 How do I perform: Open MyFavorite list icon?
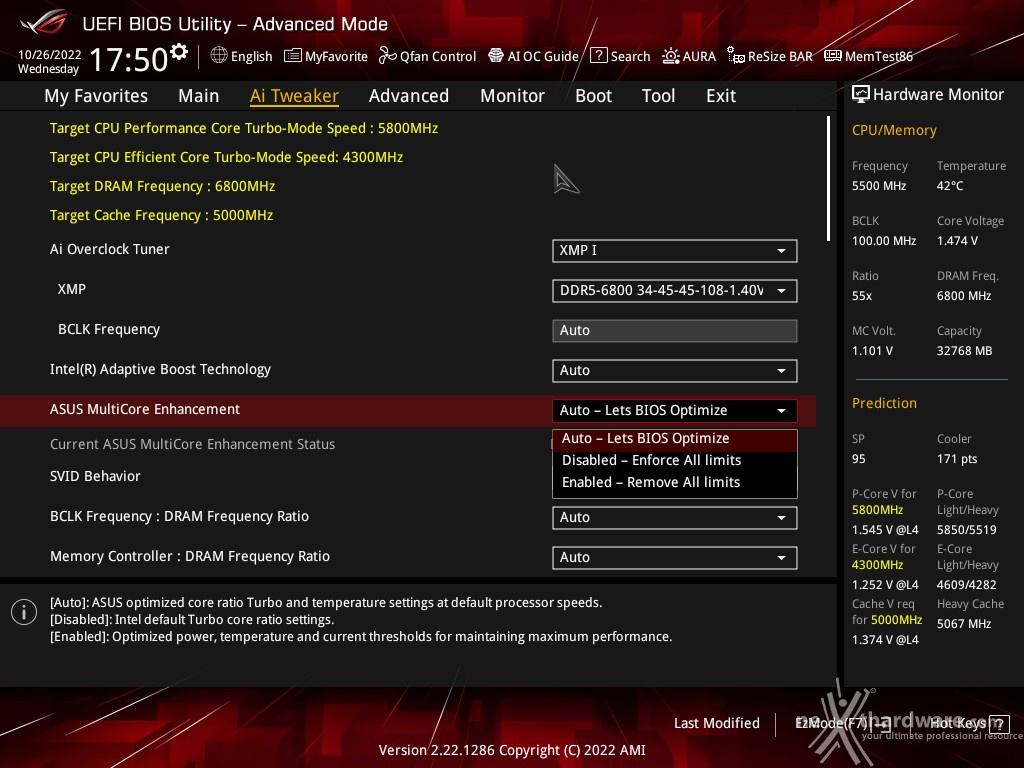pos(293,56)
